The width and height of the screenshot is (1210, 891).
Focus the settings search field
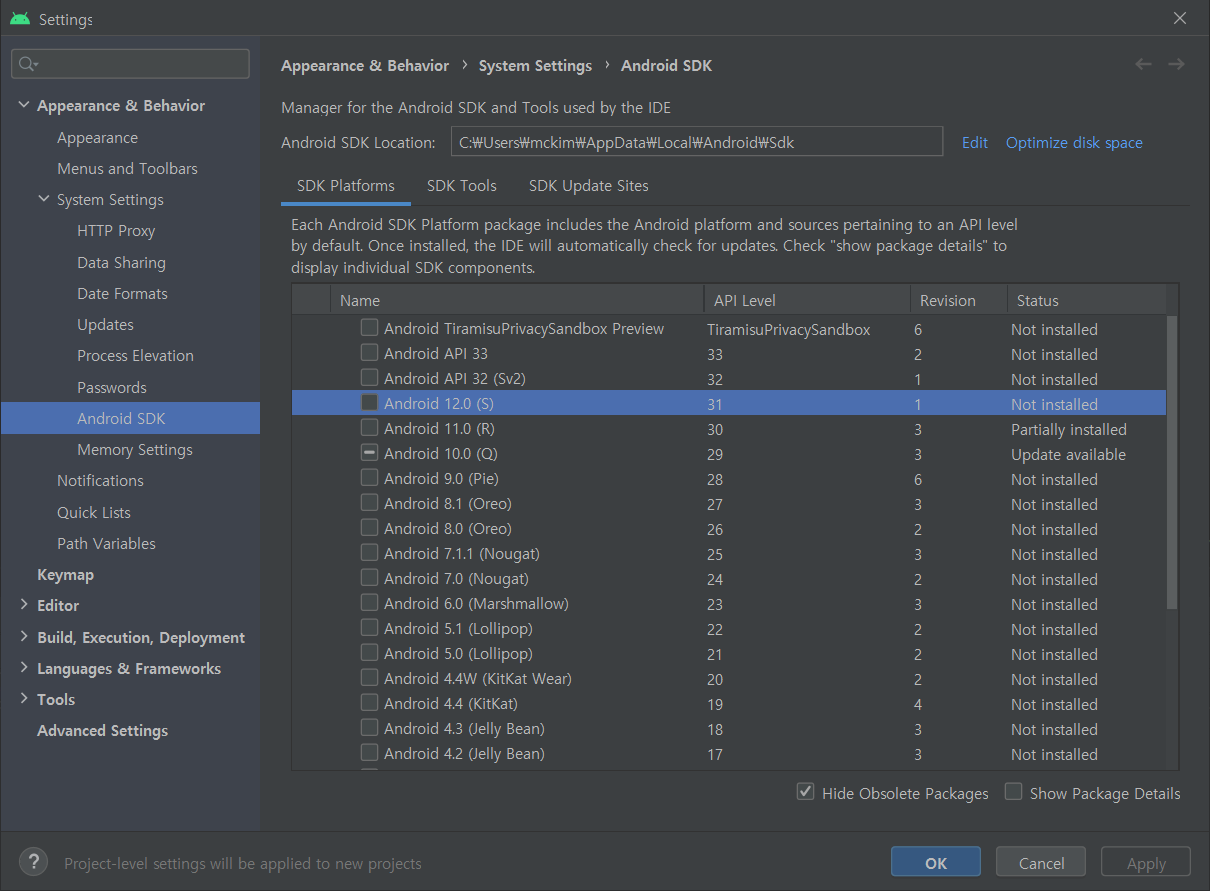pyautogui.click(x=130, y=64)
